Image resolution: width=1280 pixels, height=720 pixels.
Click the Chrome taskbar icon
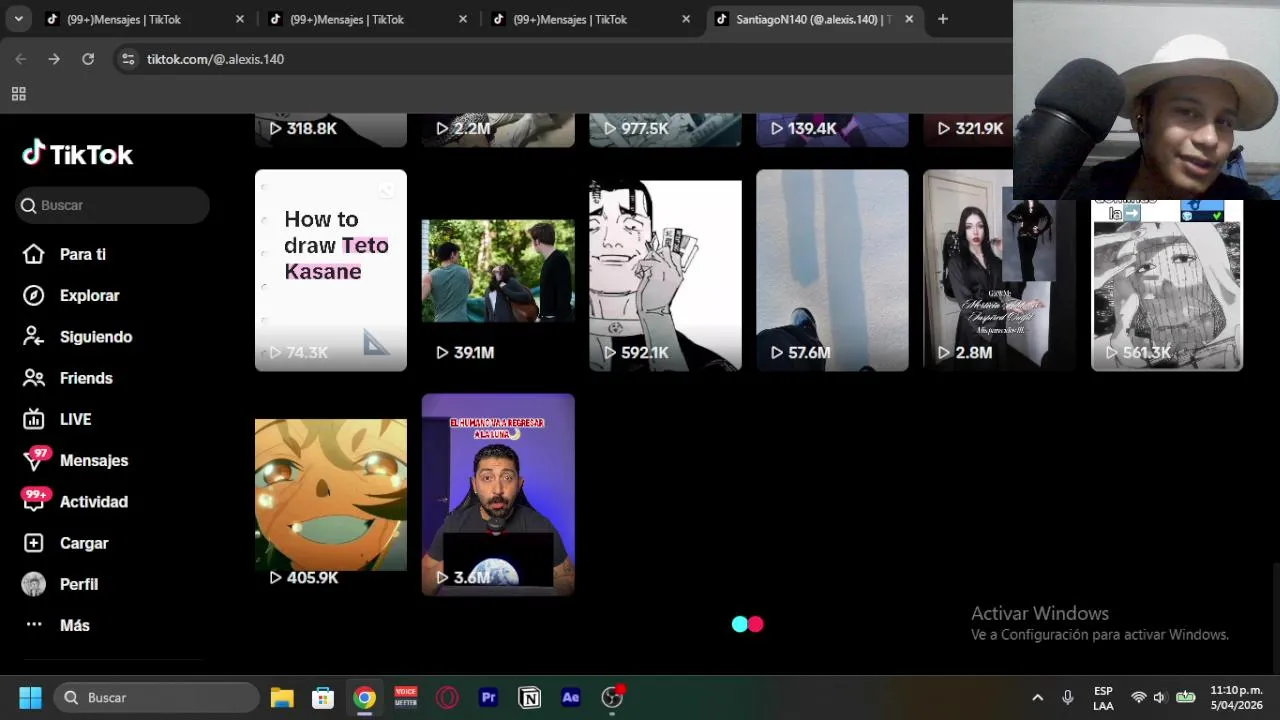click(364, 697)
